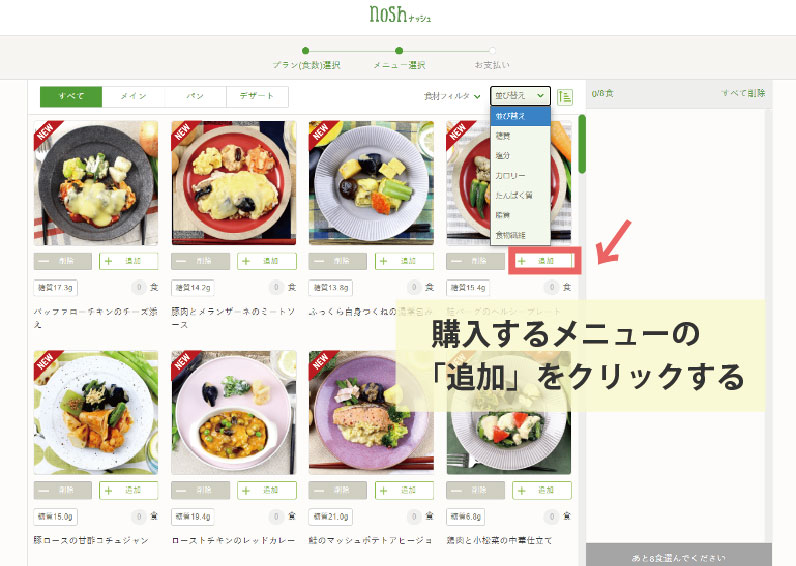Add the highlighted fourth dish with 追加

coord(543,261)
